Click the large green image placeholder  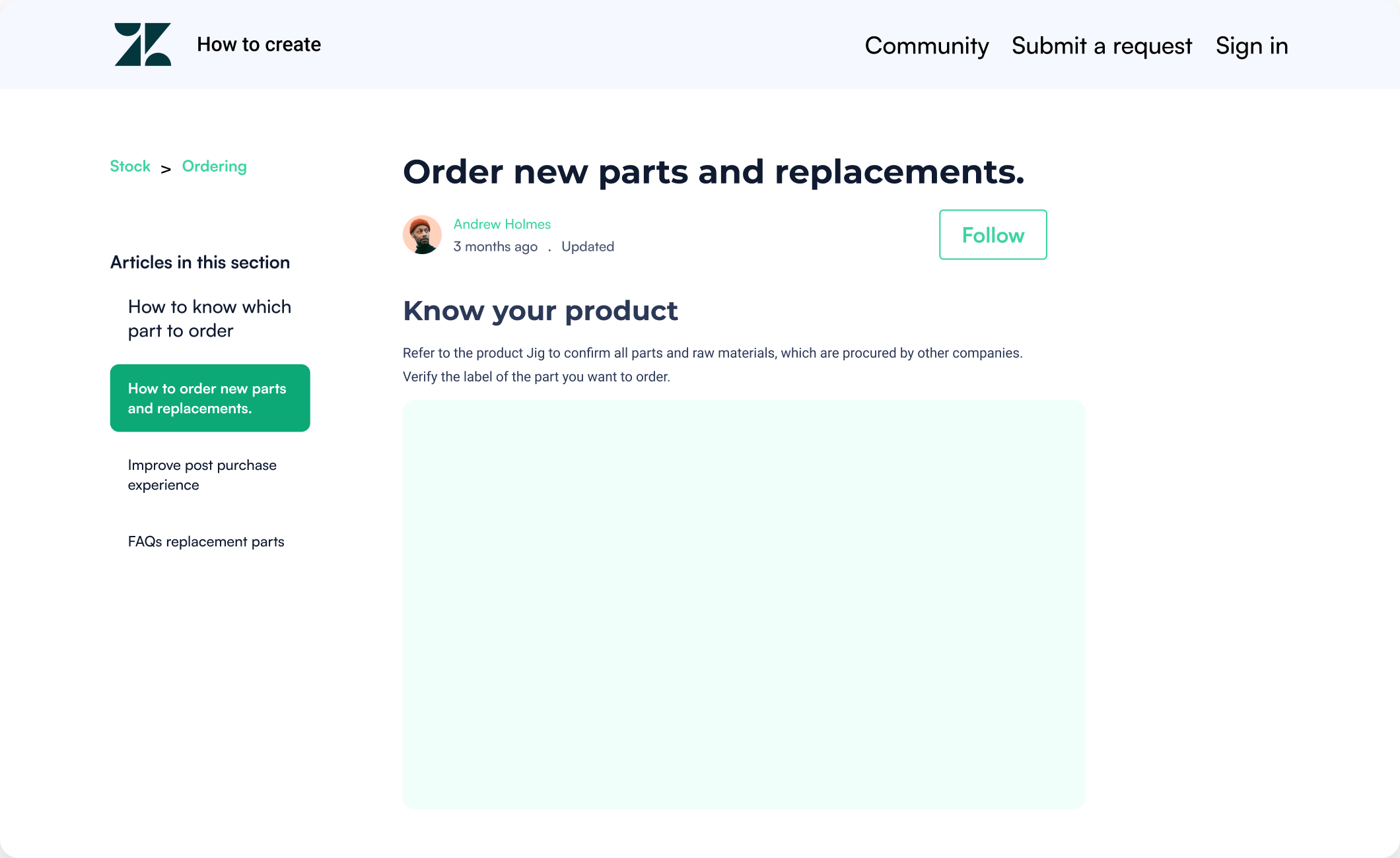coord(744,604)
